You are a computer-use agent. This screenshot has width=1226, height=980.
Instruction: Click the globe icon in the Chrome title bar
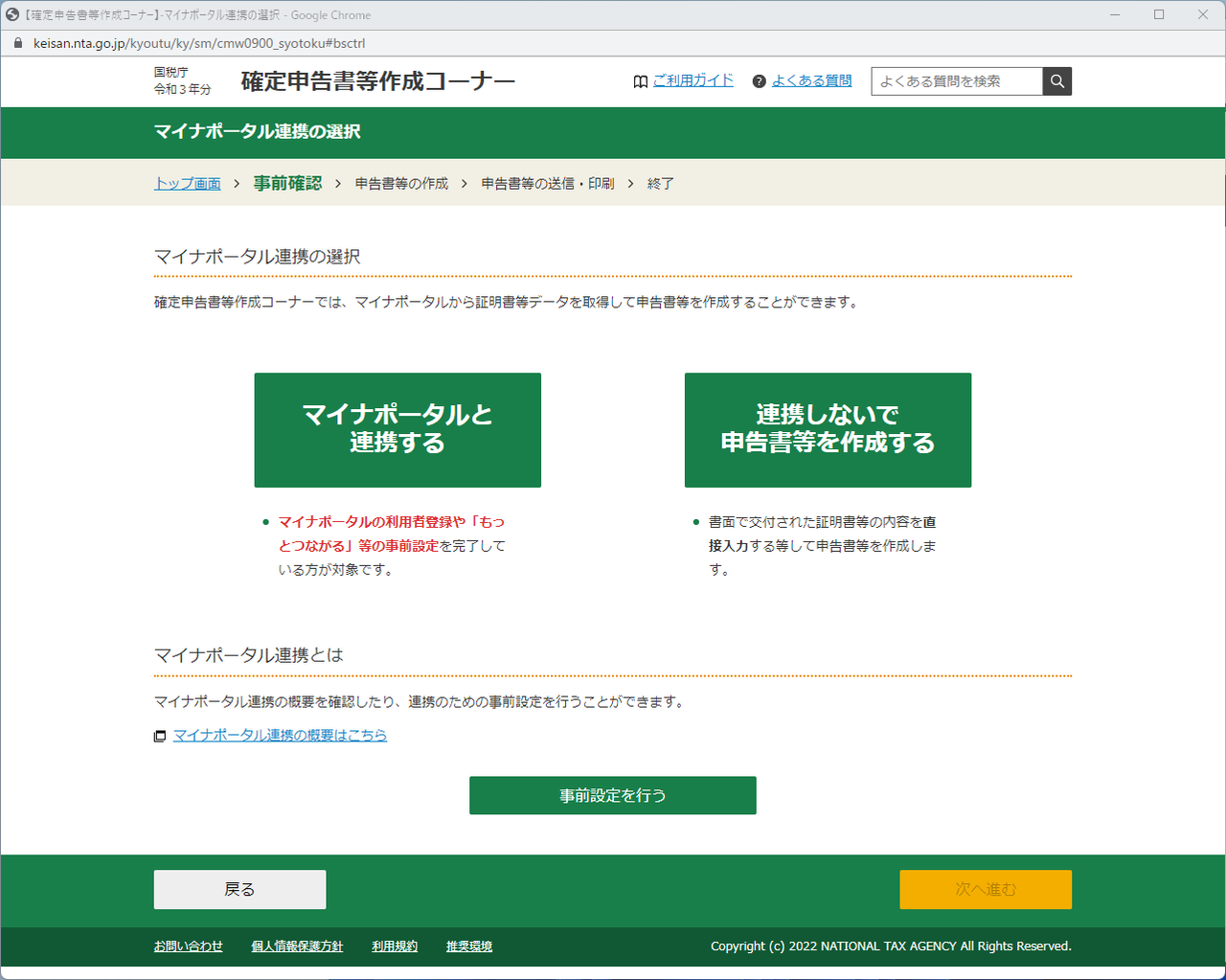pos(12,14)
